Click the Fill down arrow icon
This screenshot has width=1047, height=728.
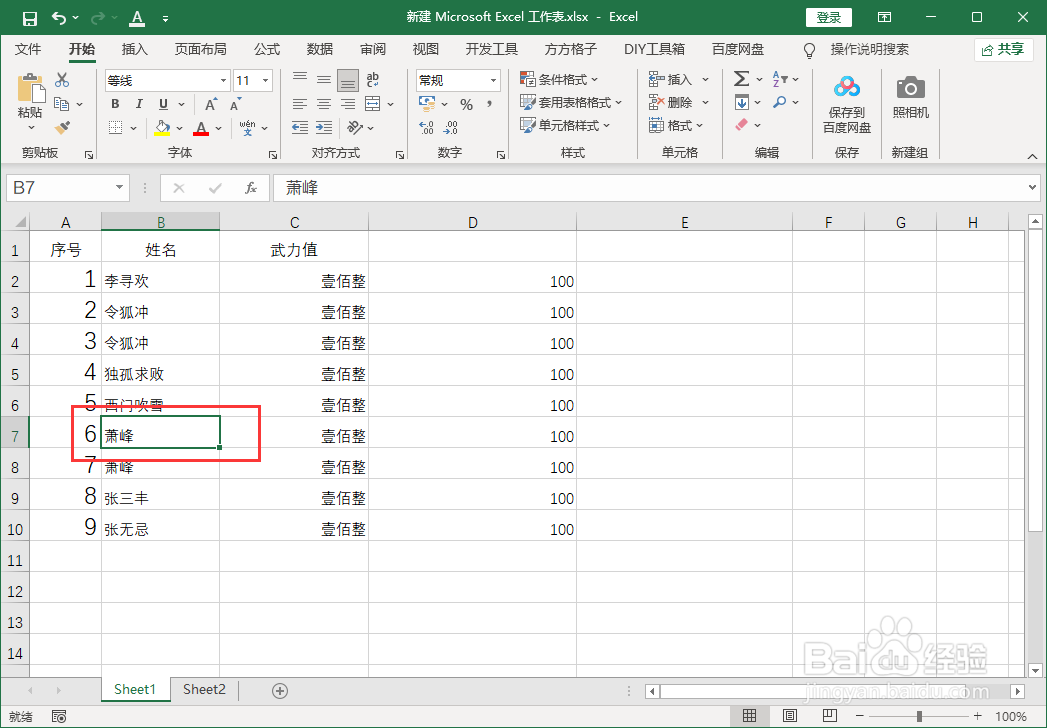[x=741, y=102]
